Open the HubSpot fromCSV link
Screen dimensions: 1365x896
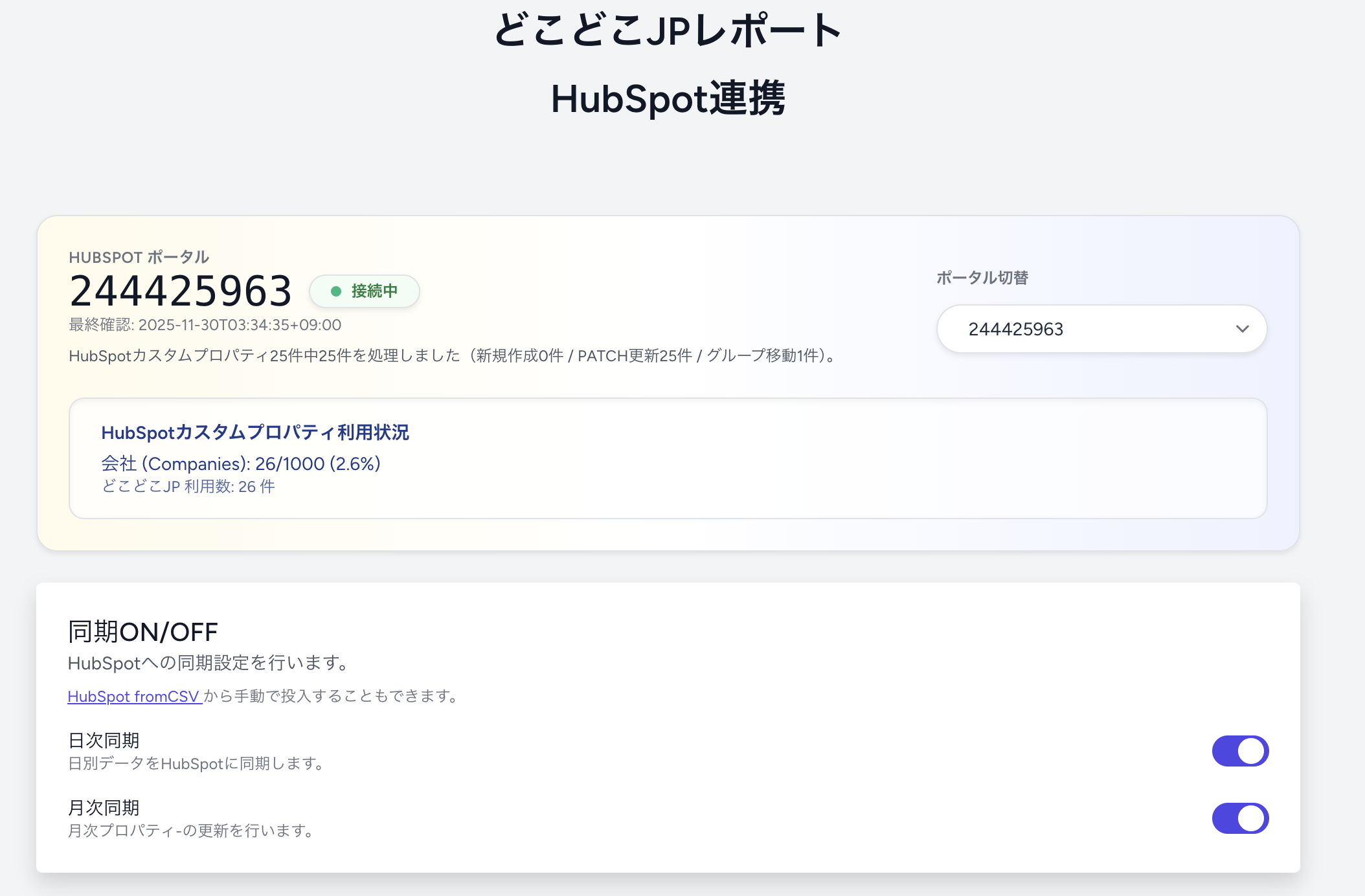134,697
